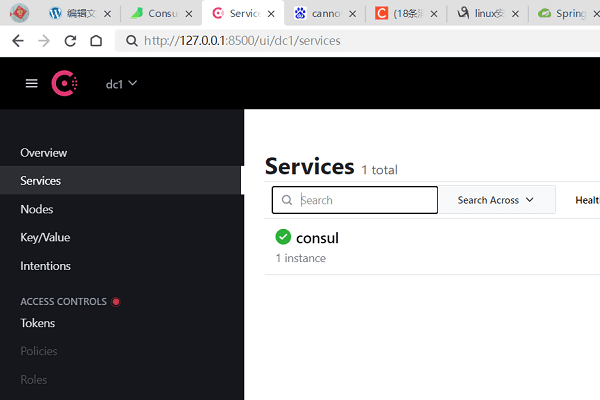Click the green check icon beside consul
Screen dimensions: 600x400
tap(283, 237)
